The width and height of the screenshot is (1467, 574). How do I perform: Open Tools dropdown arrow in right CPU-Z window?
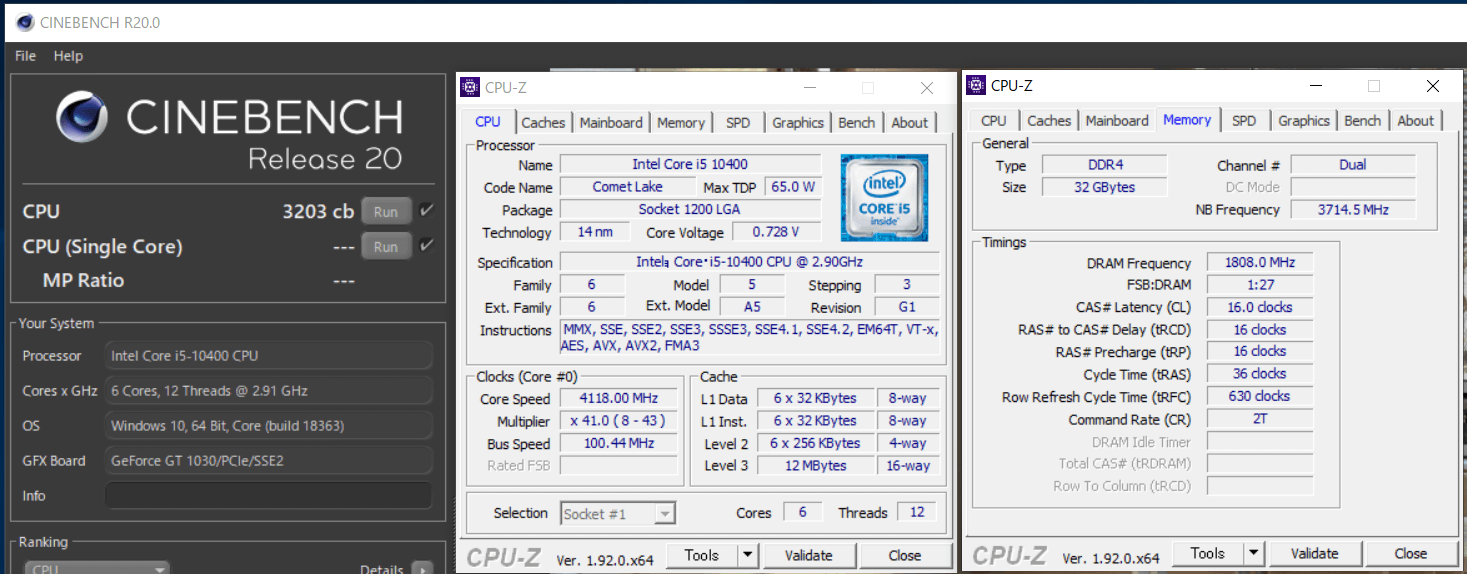click(x=1254, y=553)
